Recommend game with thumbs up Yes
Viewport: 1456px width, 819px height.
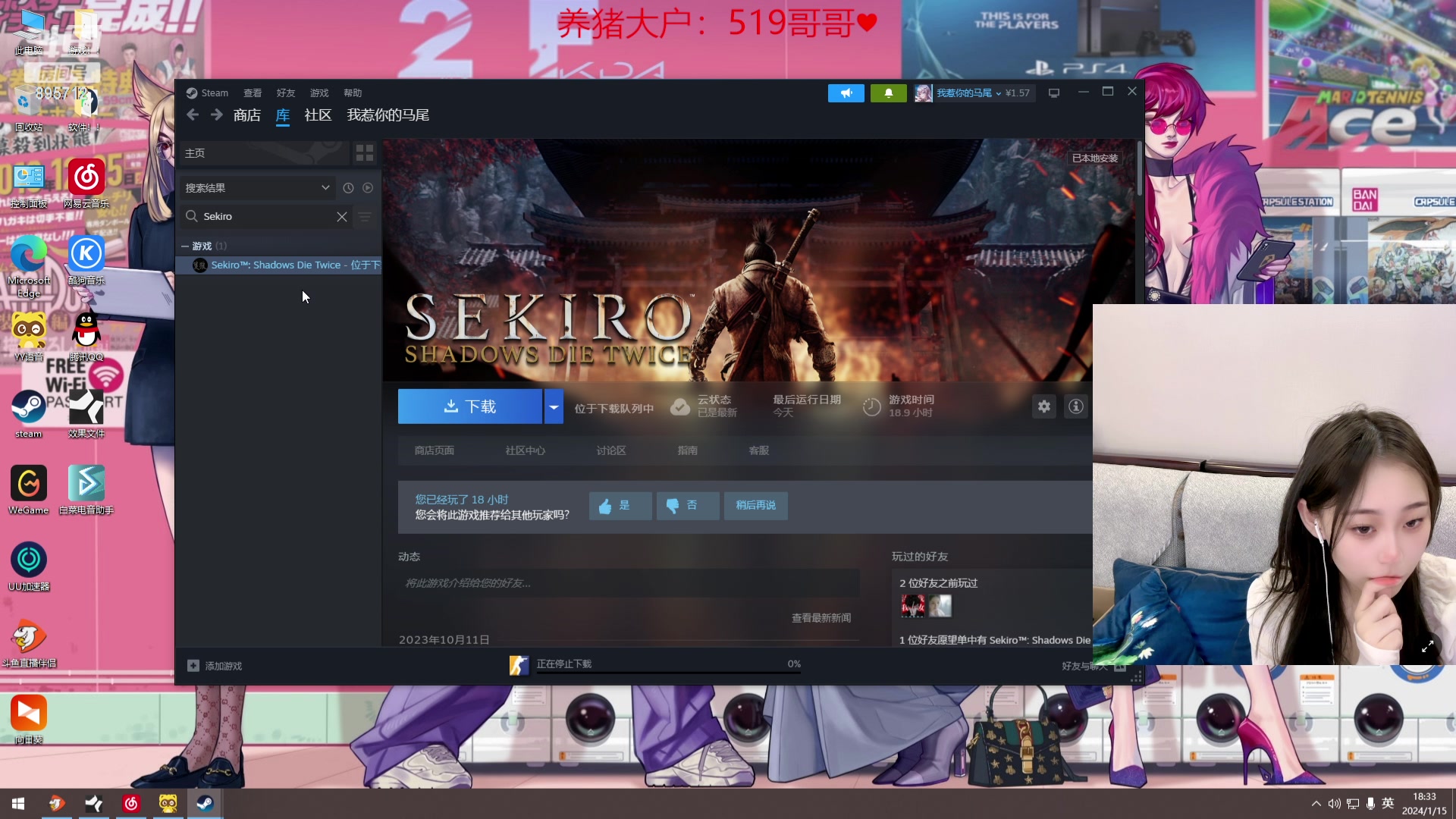(620, 506)
